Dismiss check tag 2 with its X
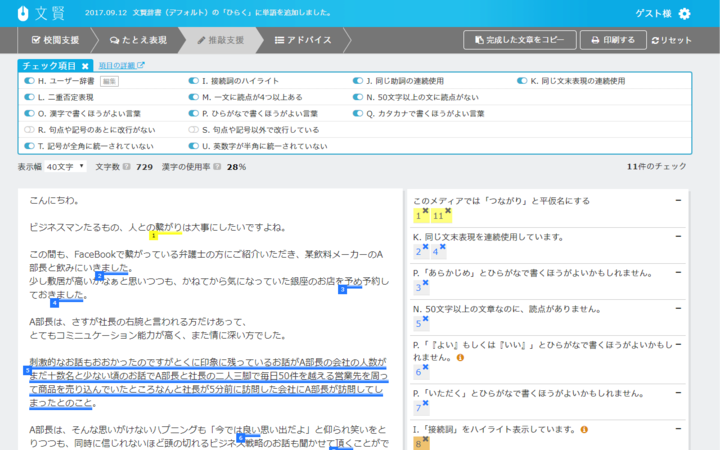Screen dimensions: 720x450 426,247
